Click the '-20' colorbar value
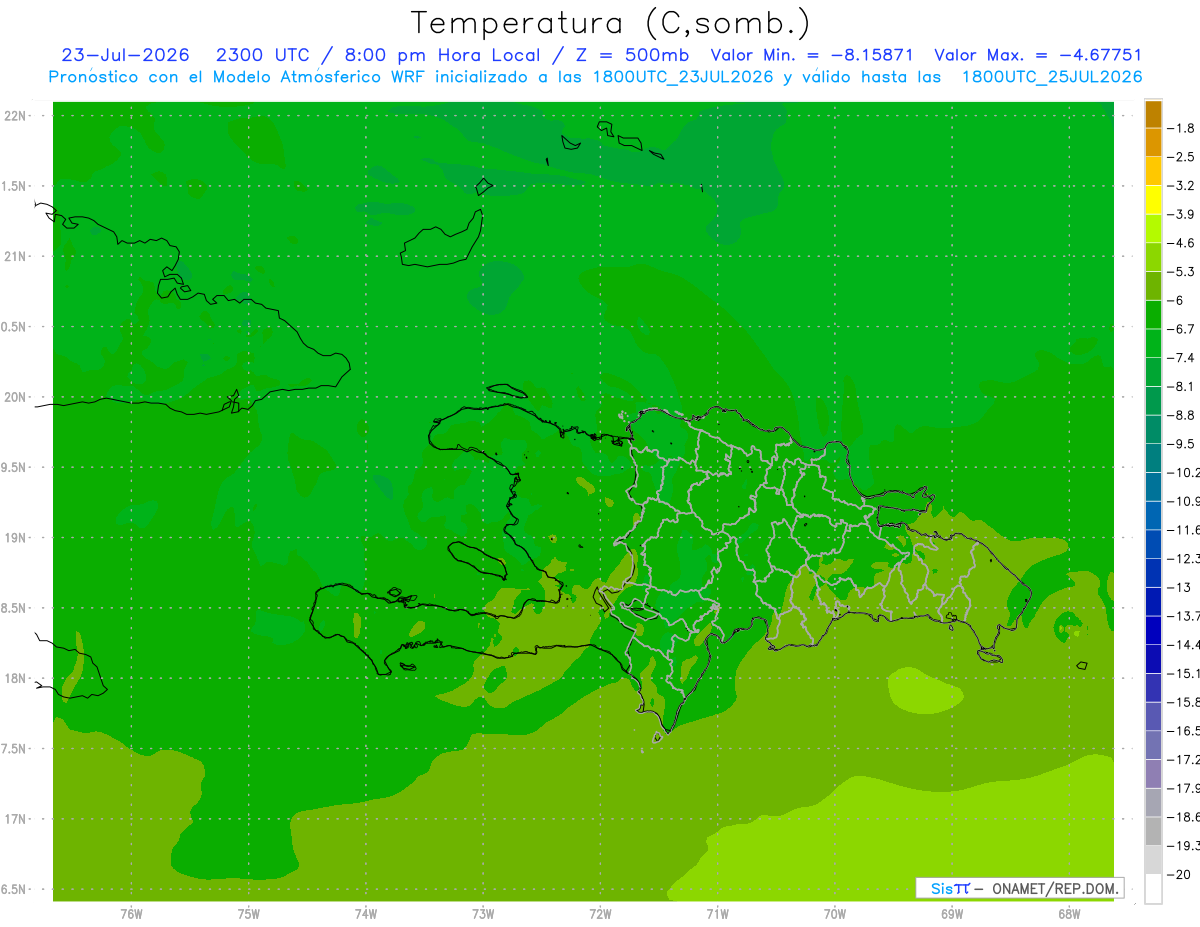1200x927 pixels. coord(1181,874)
